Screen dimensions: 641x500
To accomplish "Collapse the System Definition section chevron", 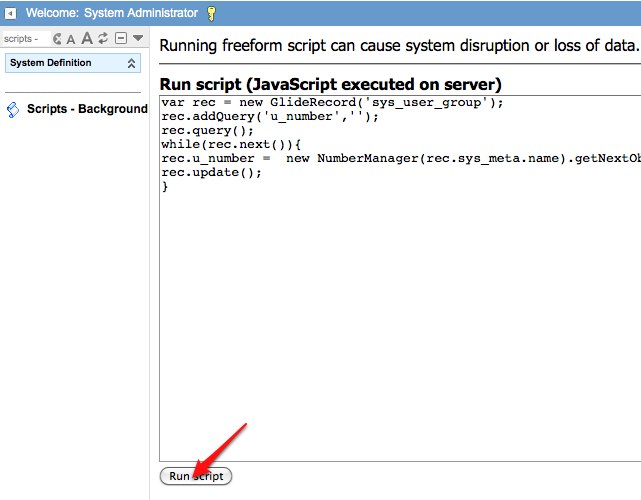I will click(131, 63).
